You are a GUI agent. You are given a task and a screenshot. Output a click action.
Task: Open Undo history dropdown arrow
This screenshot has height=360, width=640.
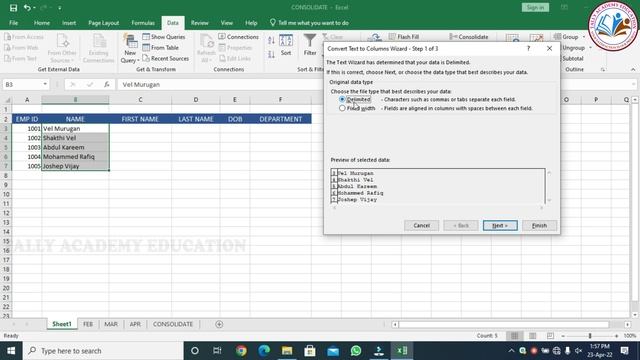click(x=34, y=8)
